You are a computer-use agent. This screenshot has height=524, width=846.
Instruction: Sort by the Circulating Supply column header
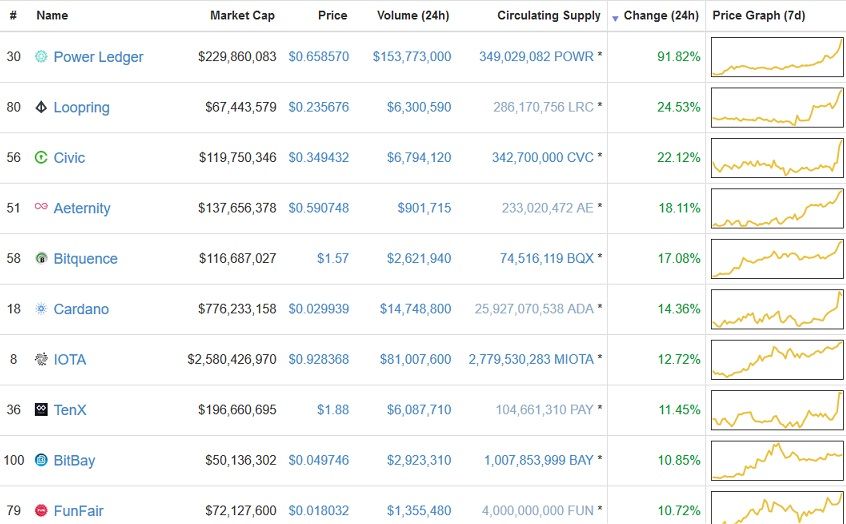pyautogui.click(x=549, y=16)
